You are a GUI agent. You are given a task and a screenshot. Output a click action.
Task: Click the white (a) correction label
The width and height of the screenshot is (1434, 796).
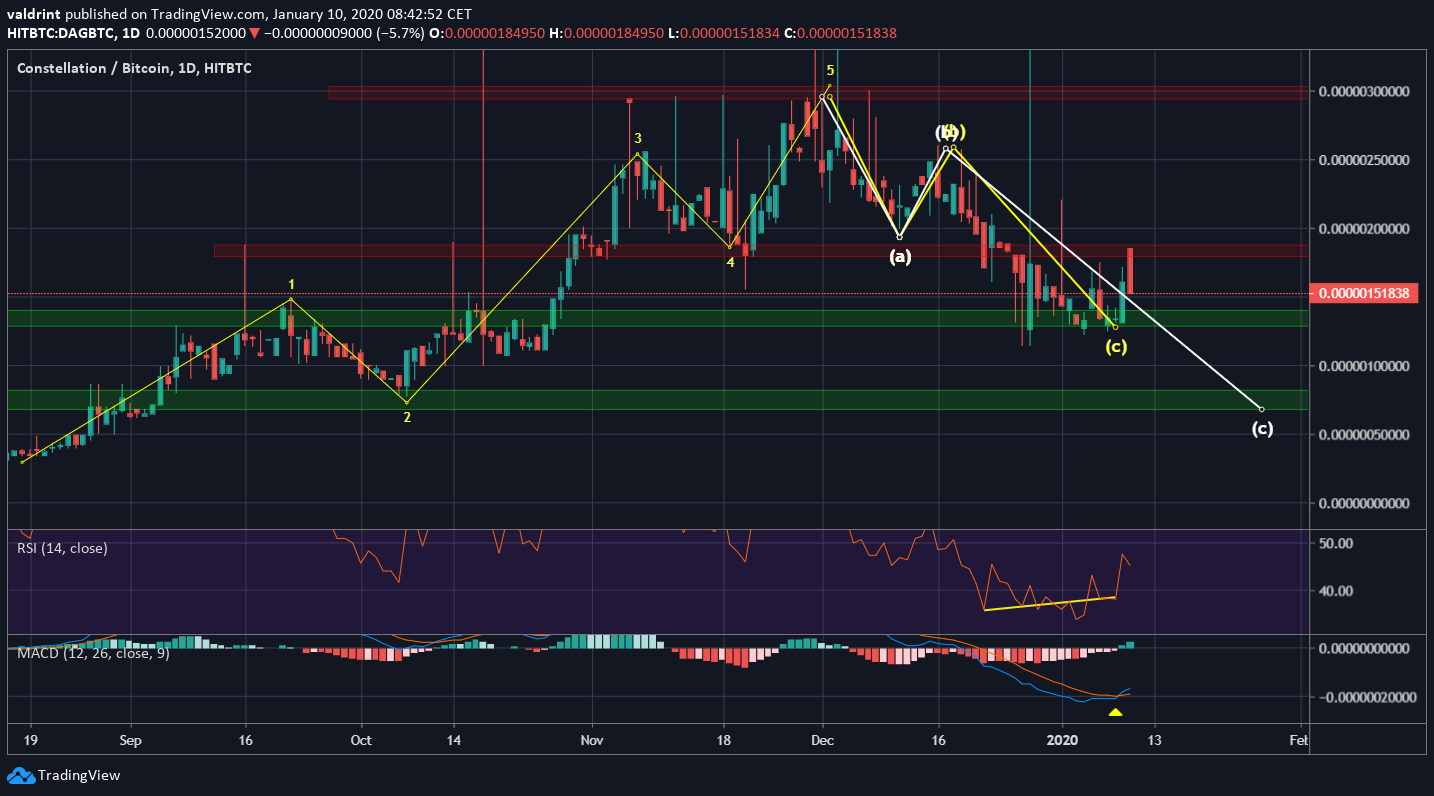pyautogui.click(x=900, y=256)
